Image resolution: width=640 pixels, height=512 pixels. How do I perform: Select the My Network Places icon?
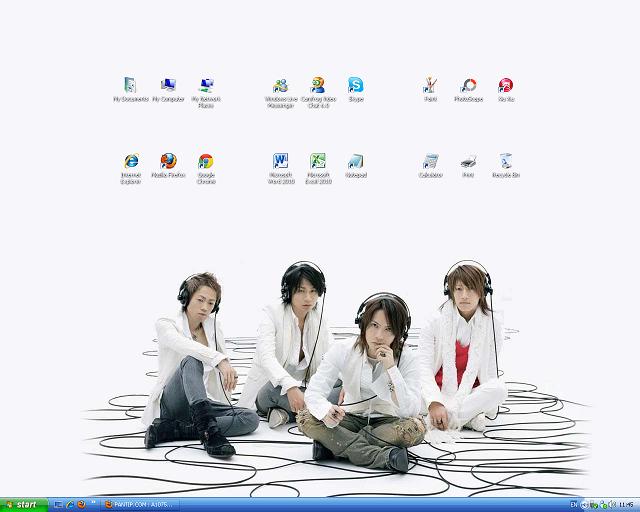click(206, 93)
